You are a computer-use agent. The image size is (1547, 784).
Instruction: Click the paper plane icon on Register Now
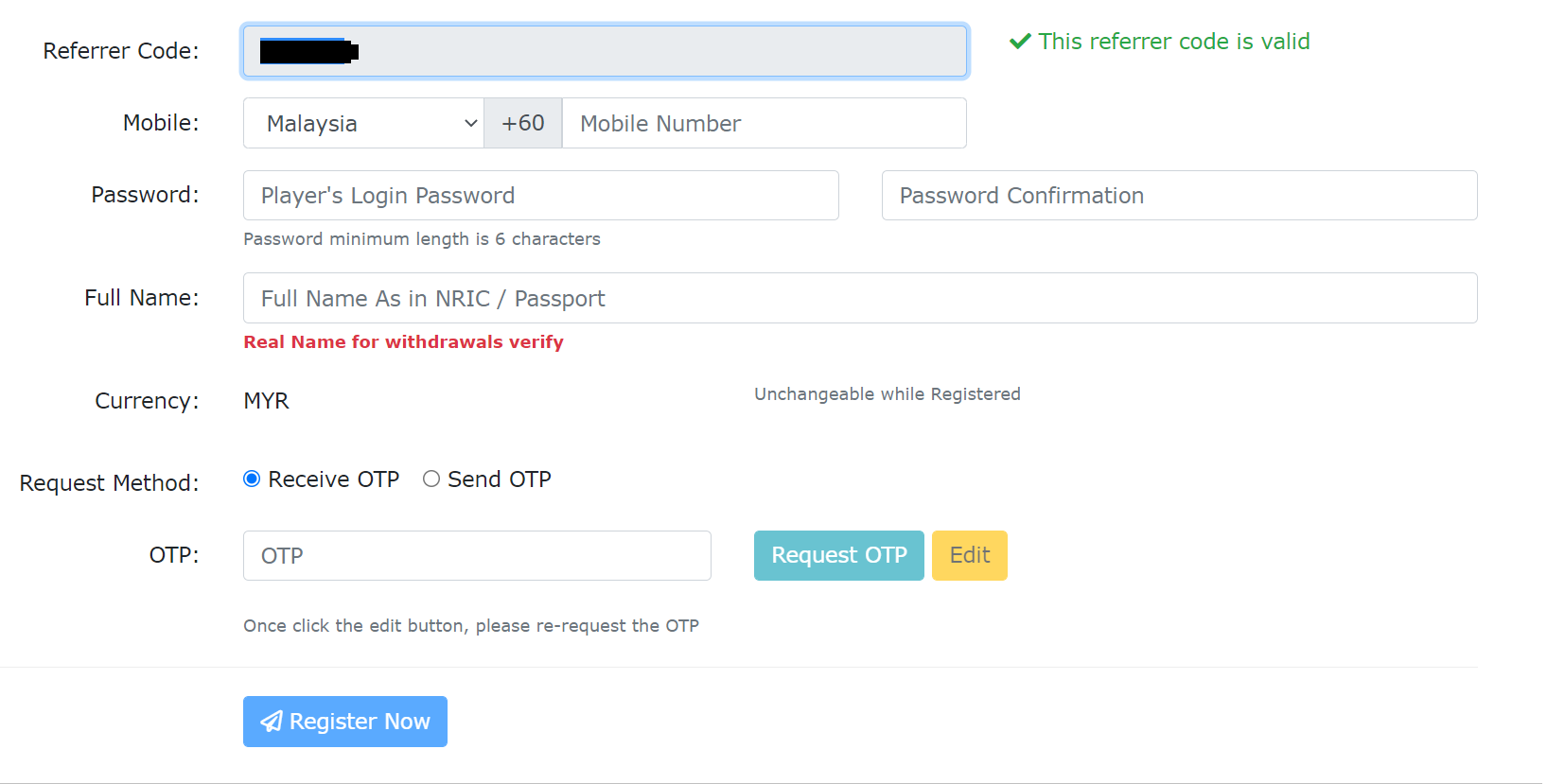click(x=272, y=722)
